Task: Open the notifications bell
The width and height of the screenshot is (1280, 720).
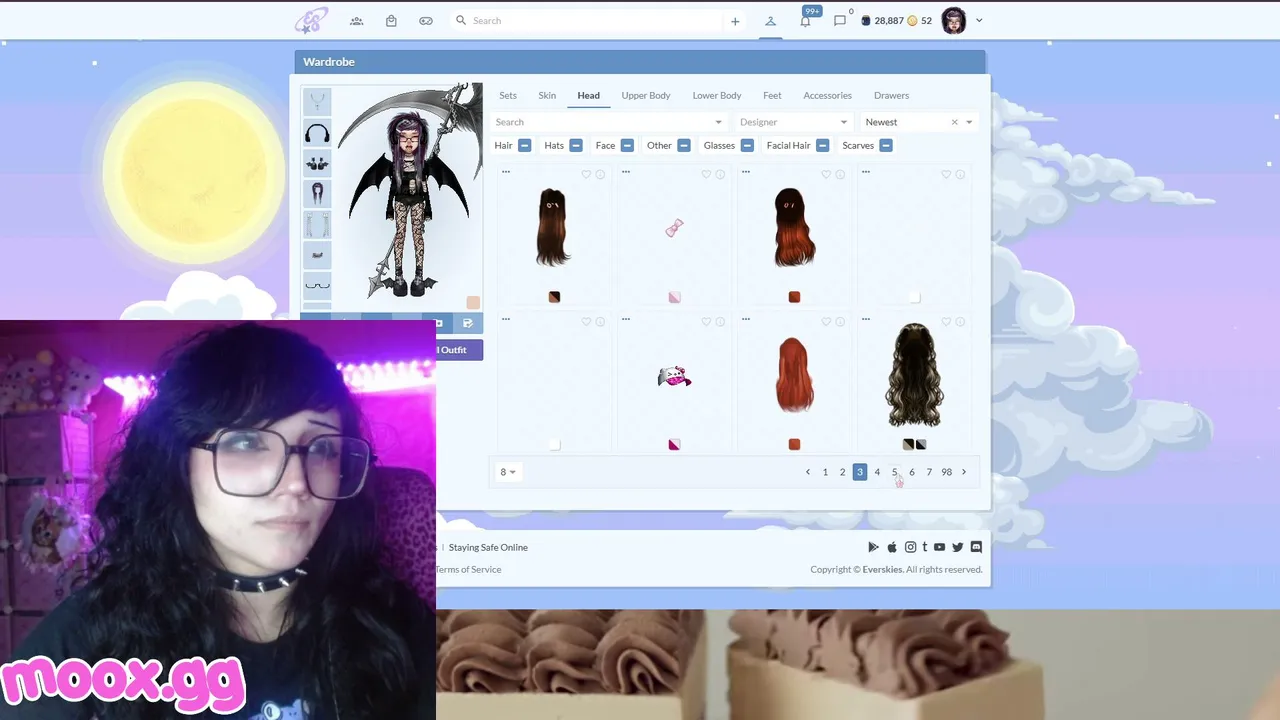Action: coord(805,21)
